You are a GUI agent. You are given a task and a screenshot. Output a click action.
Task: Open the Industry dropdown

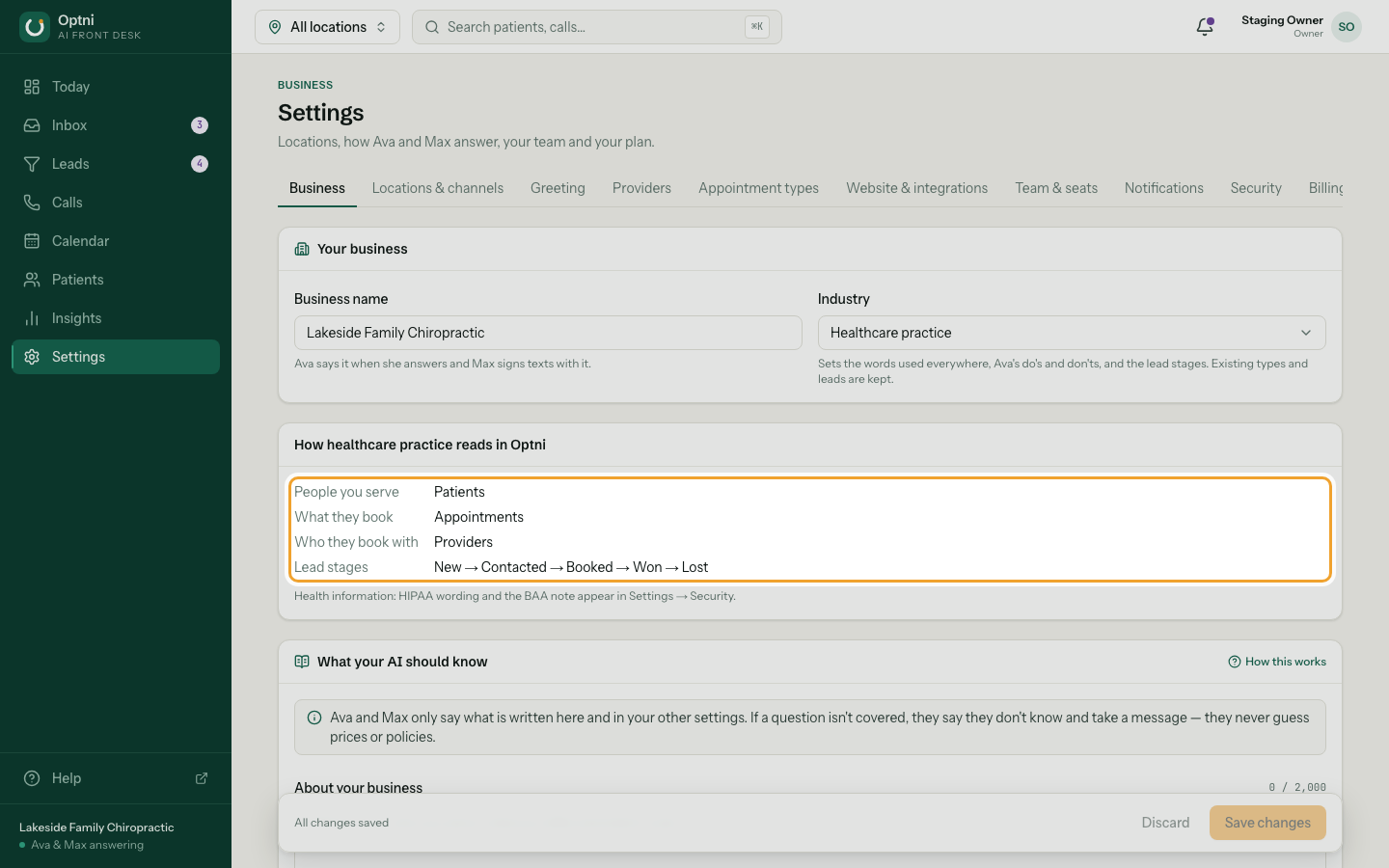[1072, 333]
